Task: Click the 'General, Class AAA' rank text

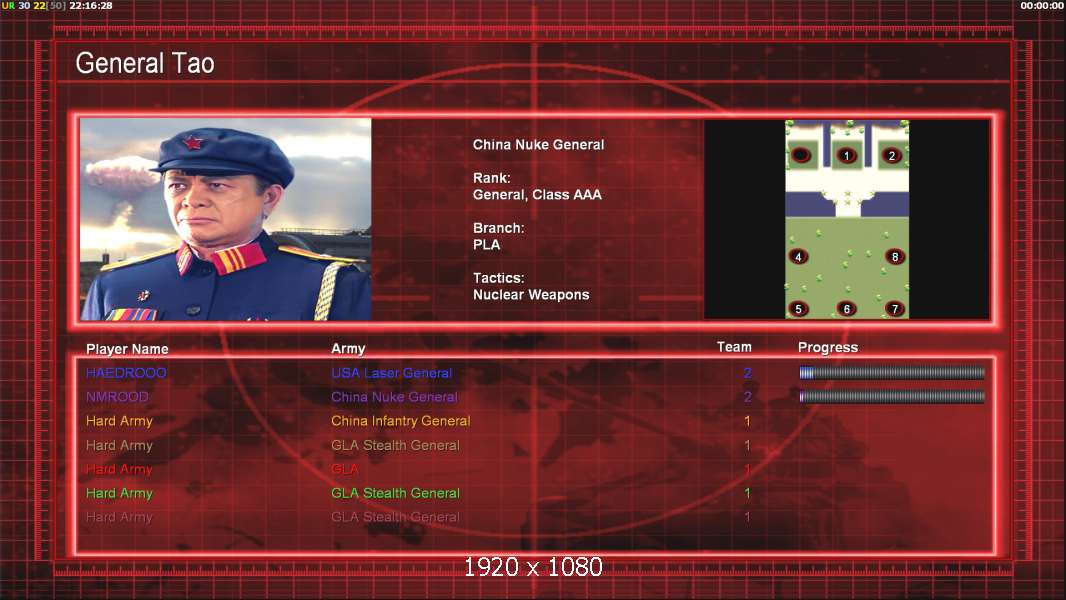Action: (537, 194)
